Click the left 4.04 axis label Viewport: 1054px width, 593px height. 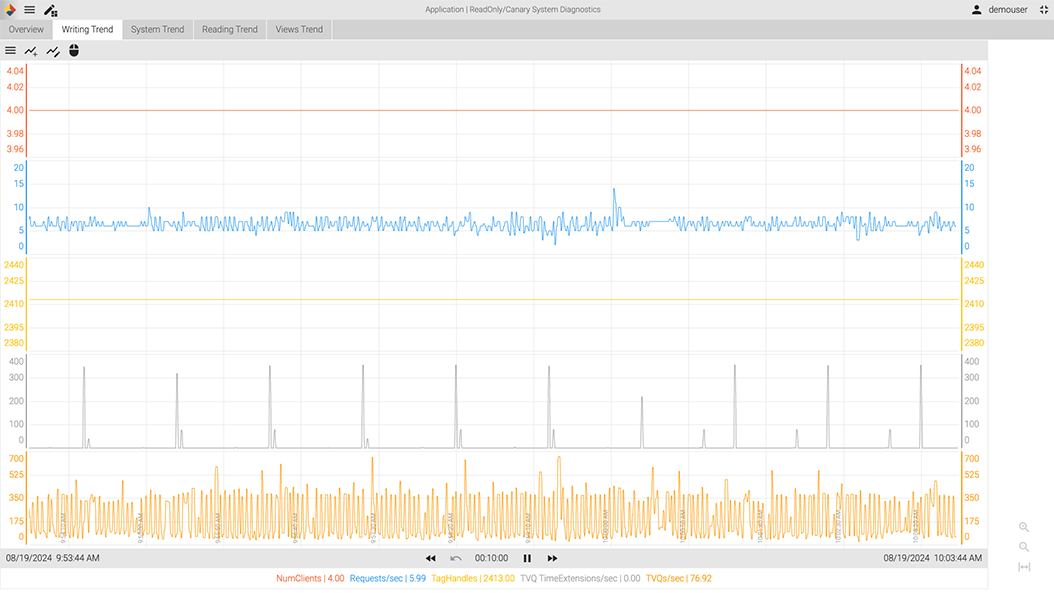tap(15, 71)
